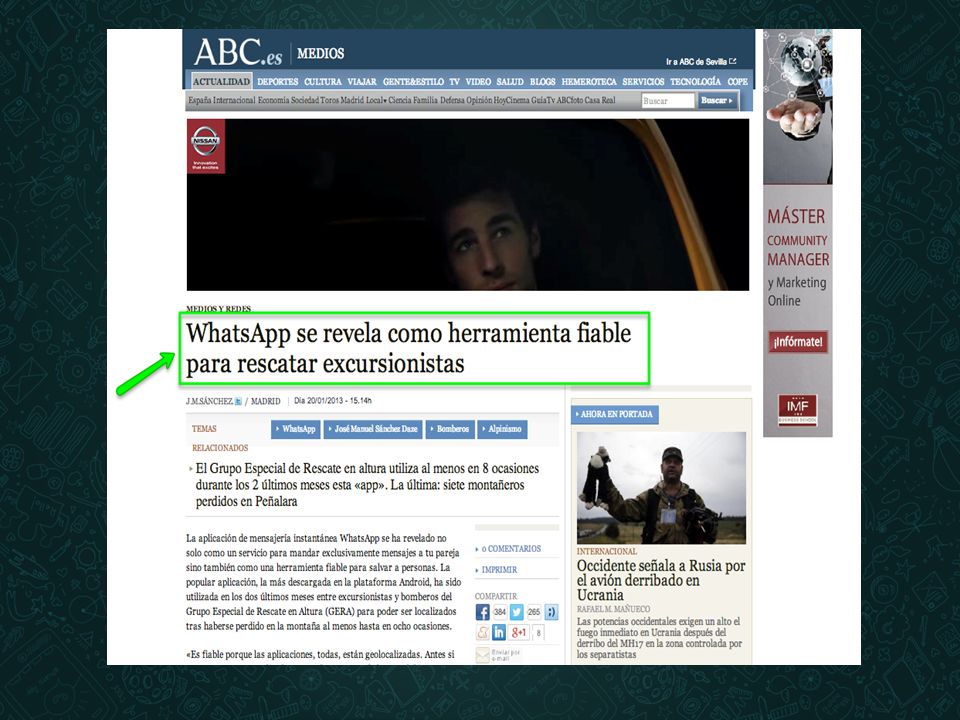Click the author name J.M.Sánchez
This screenshot has height=720, width=960.
click(209, 402)
